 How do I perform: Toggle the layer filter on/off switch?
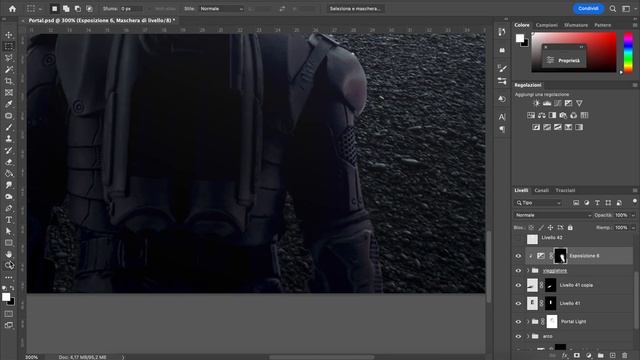click(634, 201)
